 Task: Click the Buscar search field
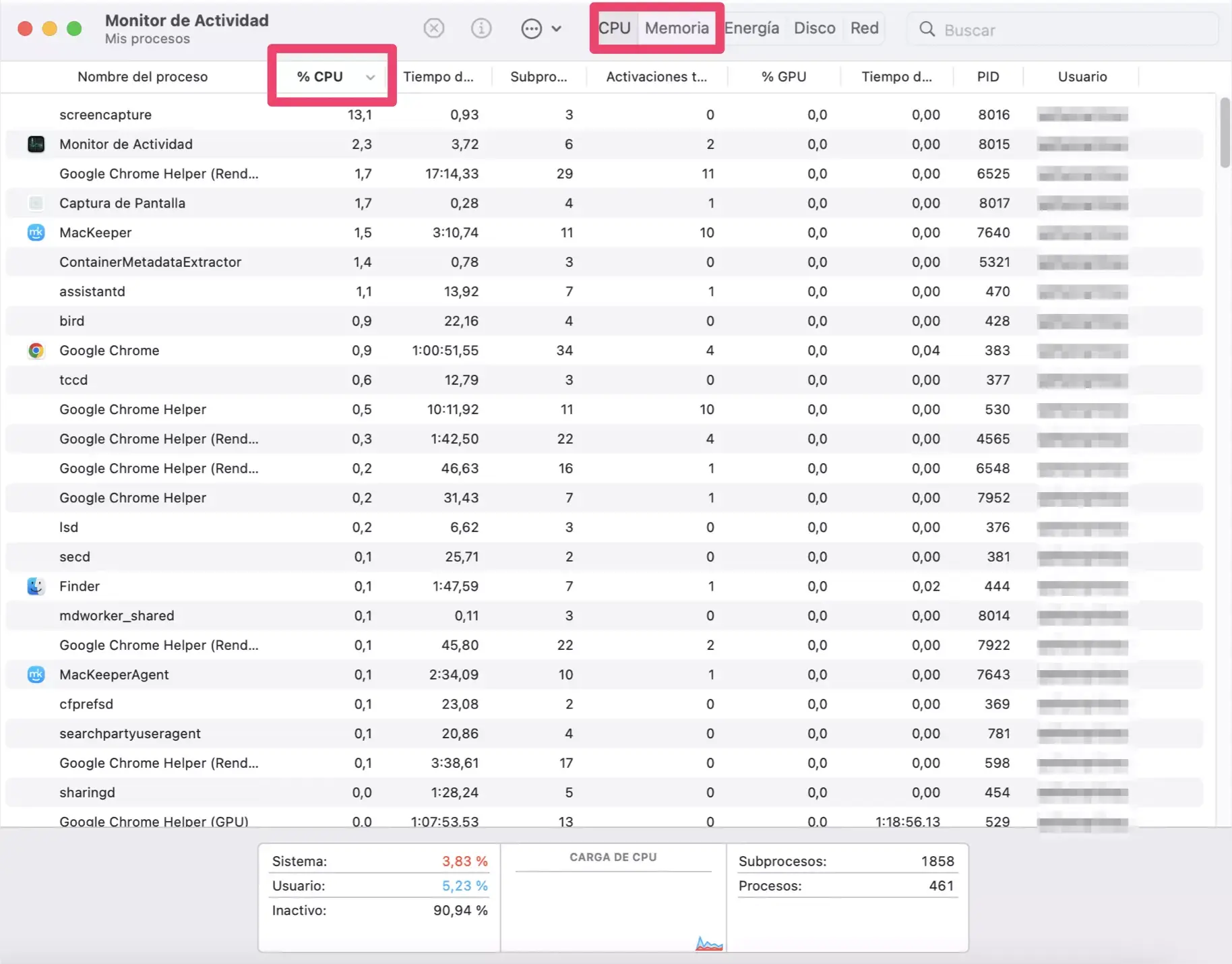(1072, 30)
